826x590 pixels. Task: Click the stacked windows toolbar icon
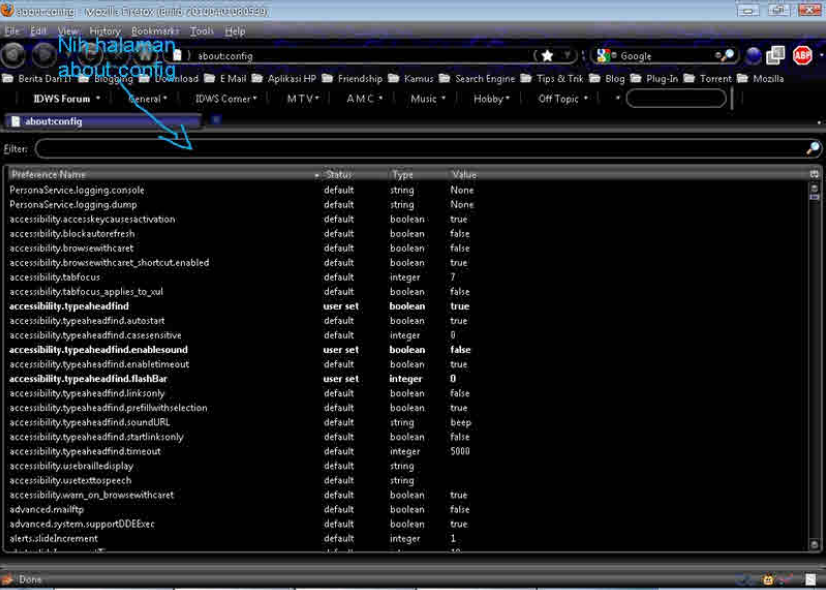click(775, 55)
